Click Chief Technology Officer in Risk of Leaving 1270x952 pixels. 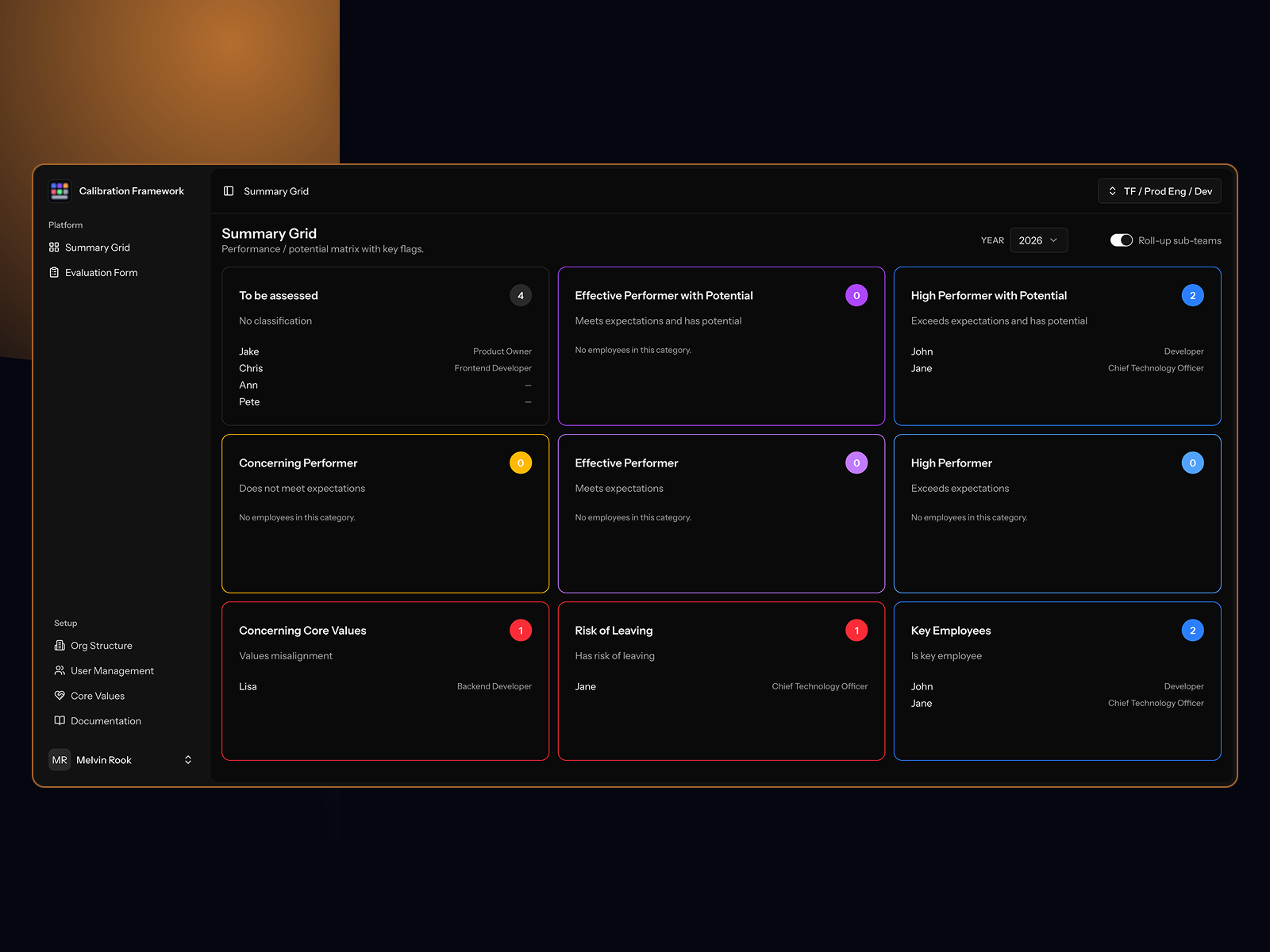point(820,686)
